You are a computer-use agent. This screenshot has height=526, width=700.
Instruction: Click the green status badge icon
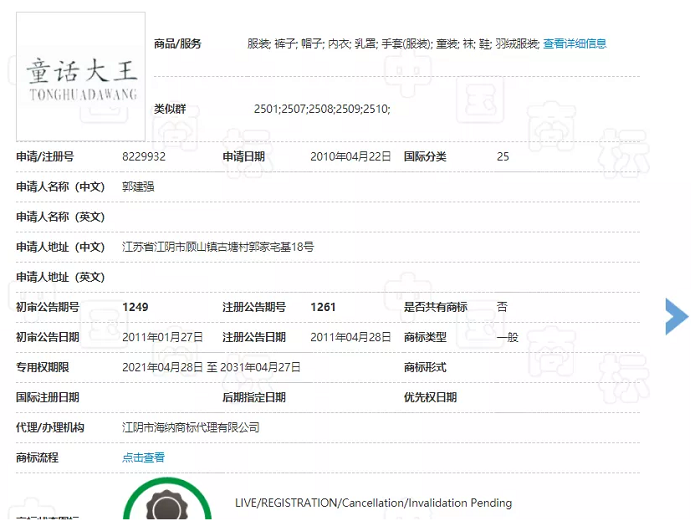(x=167, y=499)
